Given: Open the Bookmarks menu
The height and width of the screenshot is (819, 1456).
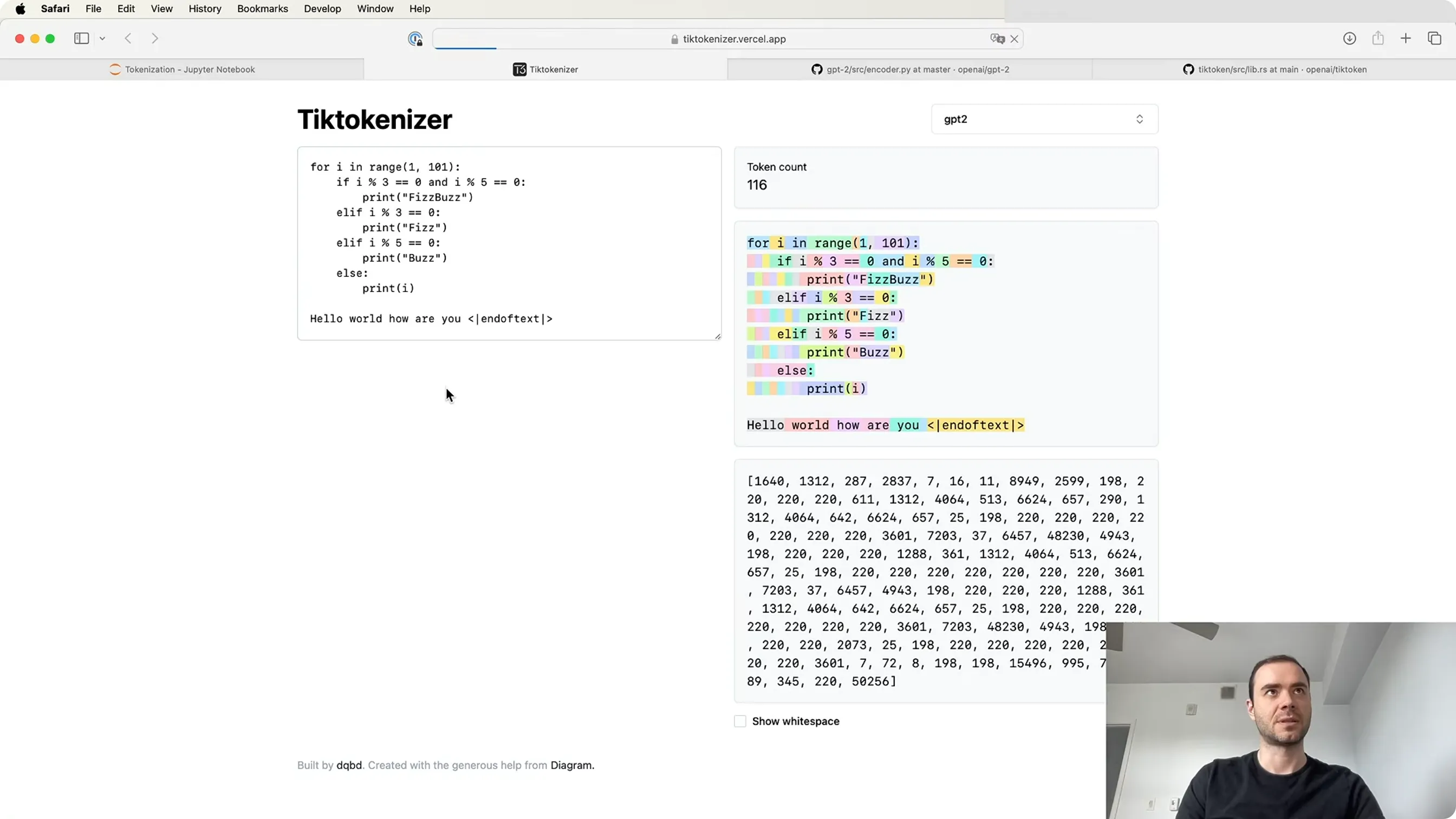Looking at the screenshot, I should (x=263, y=9).
